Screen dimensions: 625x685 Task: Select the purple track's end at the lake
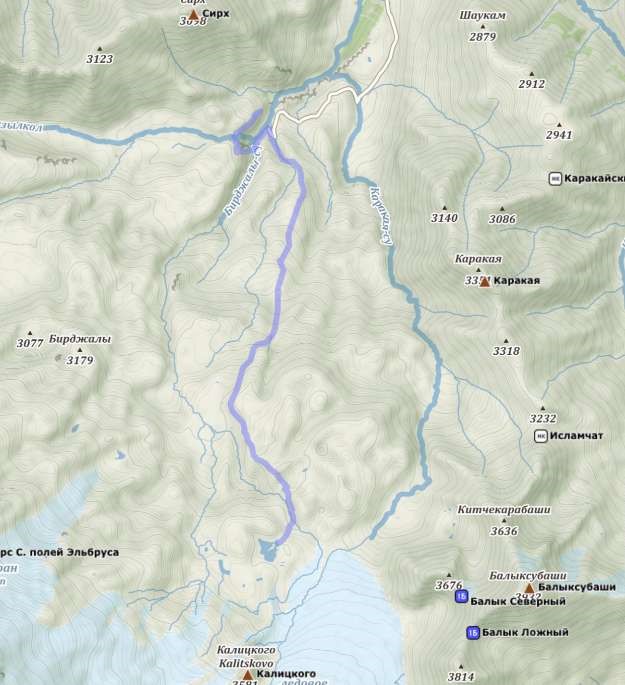point(277,543)
